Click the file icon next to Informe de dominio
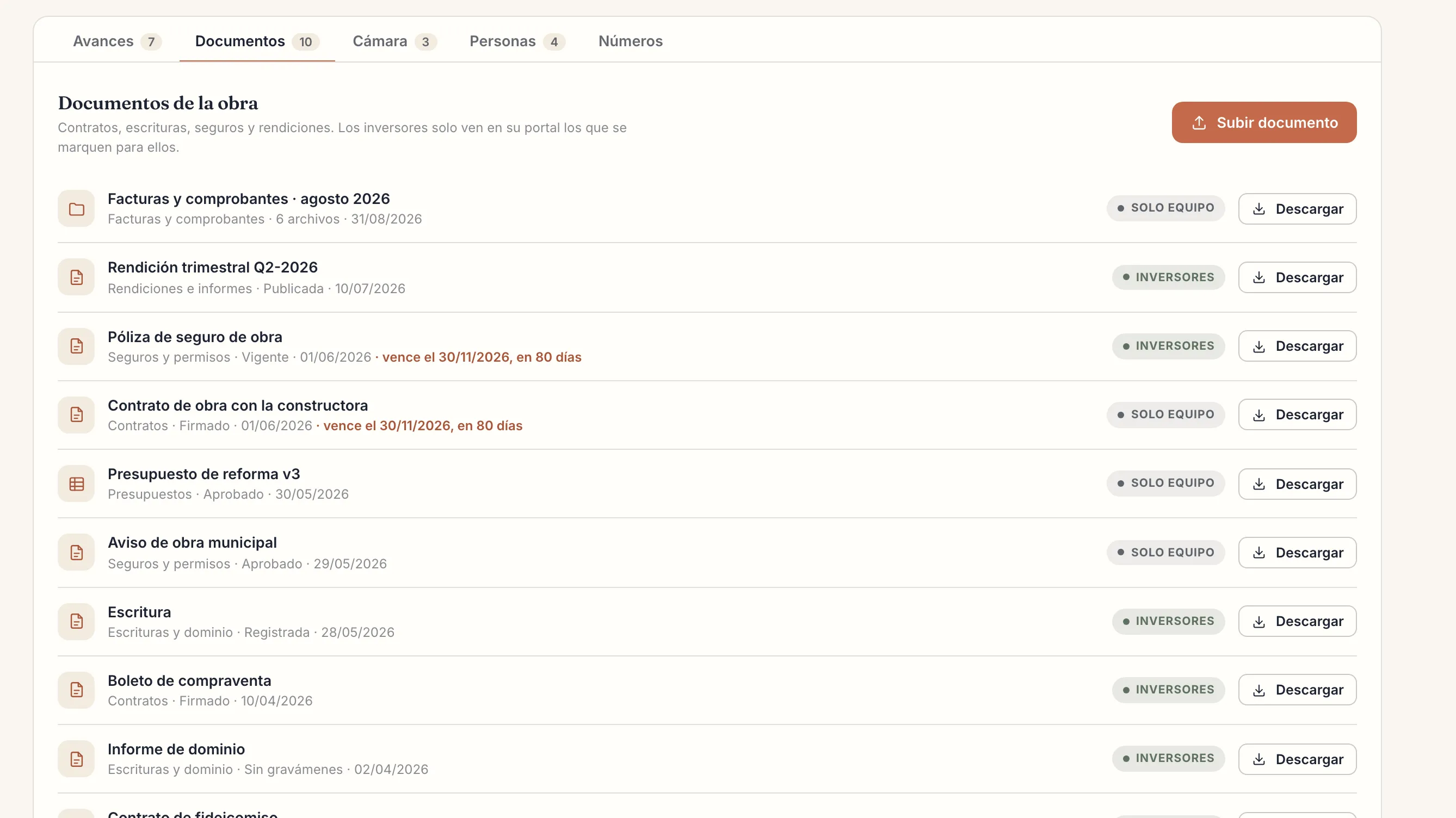Screen dimensions: 1456x818 point(76,759)
